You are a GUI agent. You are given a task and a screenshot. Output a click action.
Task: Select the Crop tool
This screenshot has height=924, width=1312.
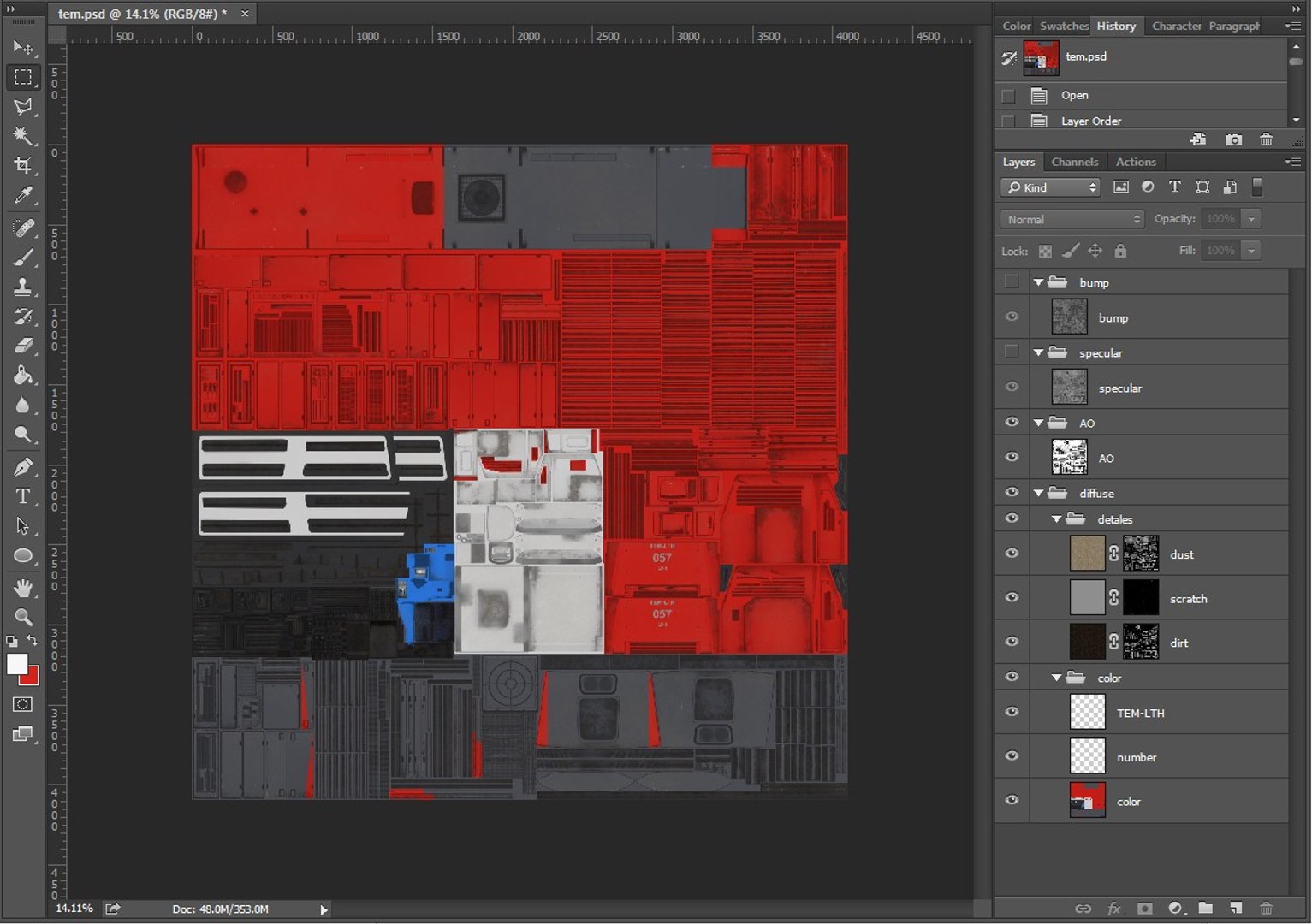(23, 165)
